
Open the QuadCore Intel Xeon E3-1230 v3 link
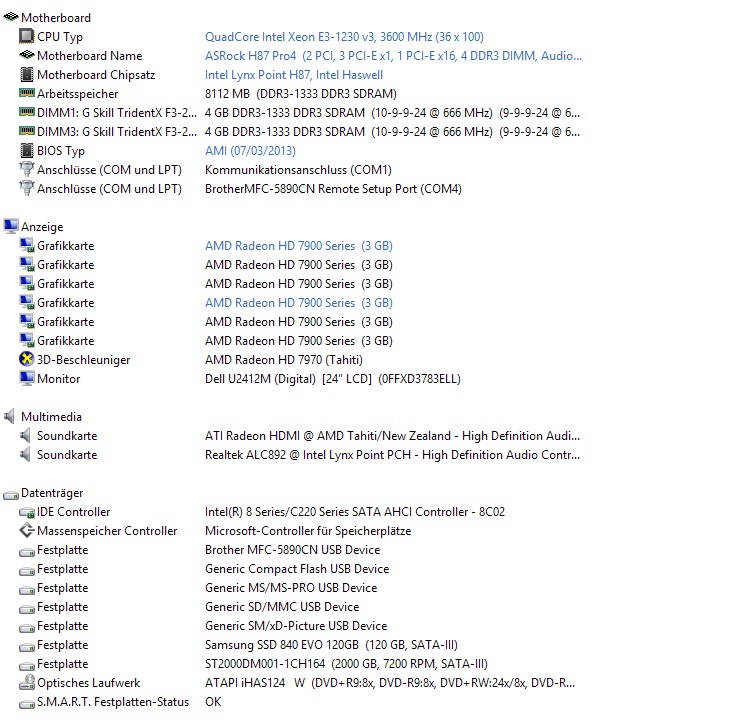pos(344,37)
